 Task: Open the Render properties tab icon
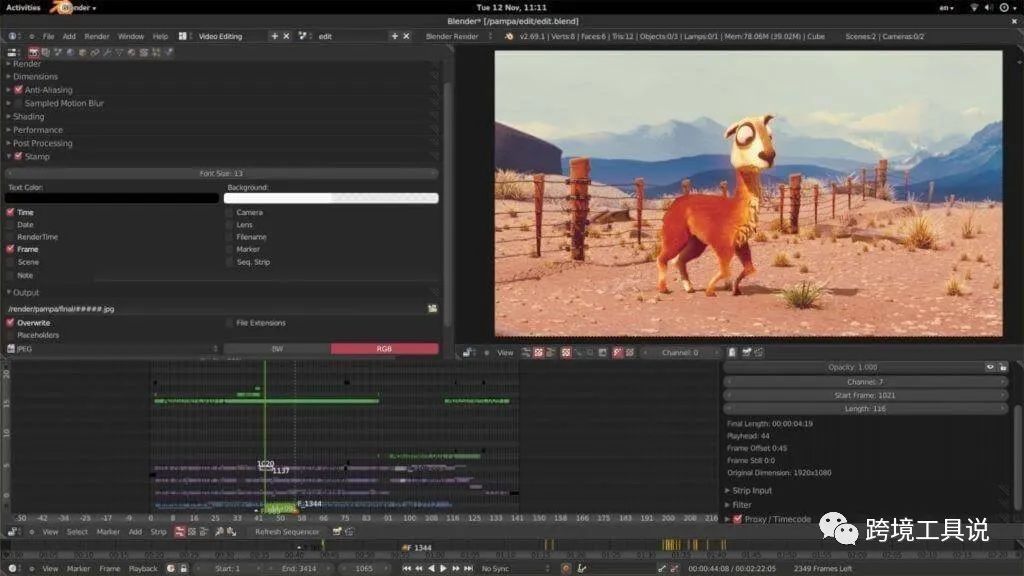pyautogui.click(x=33, y=51)
